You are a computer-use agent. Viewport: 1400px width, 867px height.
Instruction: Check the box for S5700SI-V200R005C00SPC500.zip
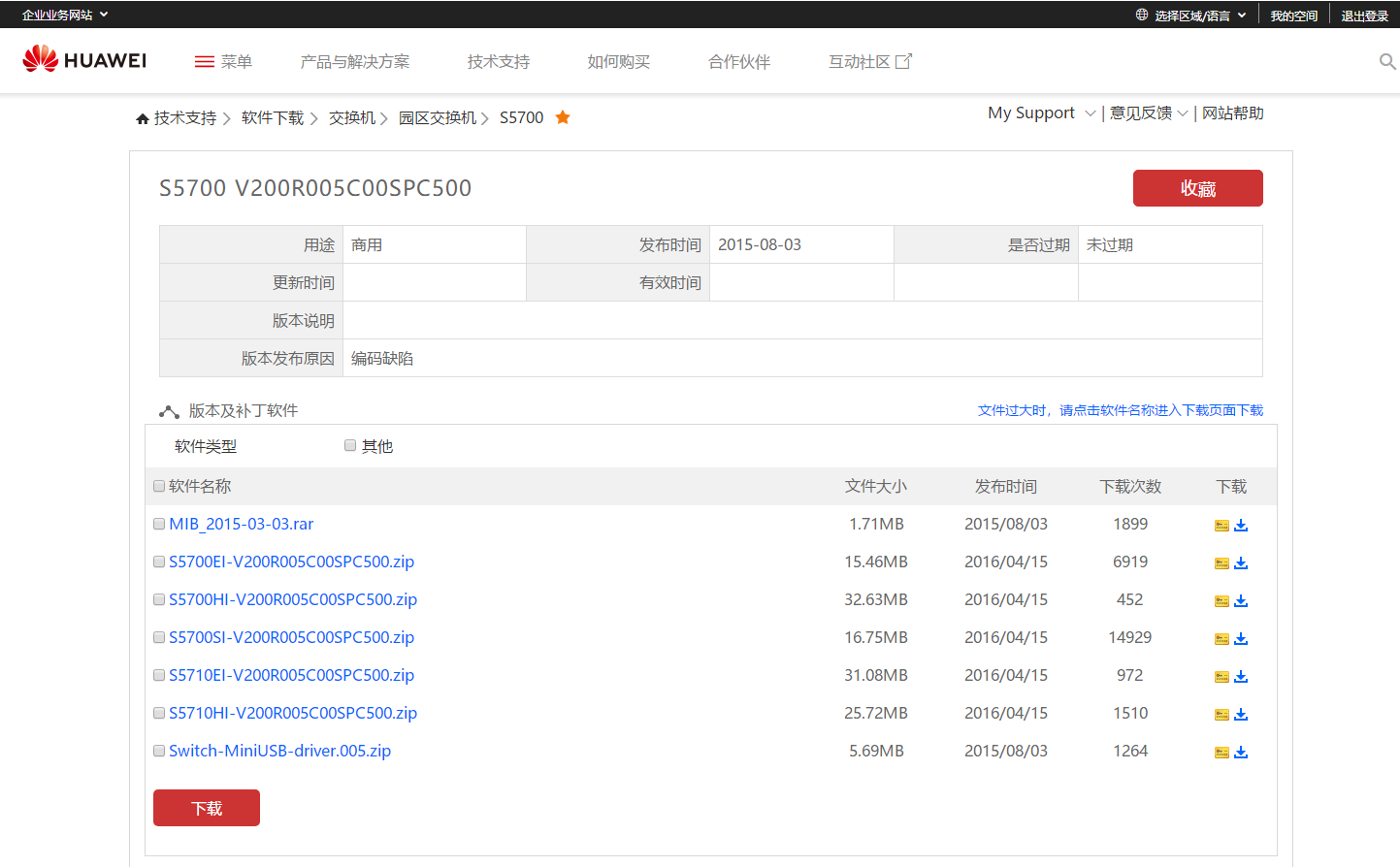click(x=159, y=637)
